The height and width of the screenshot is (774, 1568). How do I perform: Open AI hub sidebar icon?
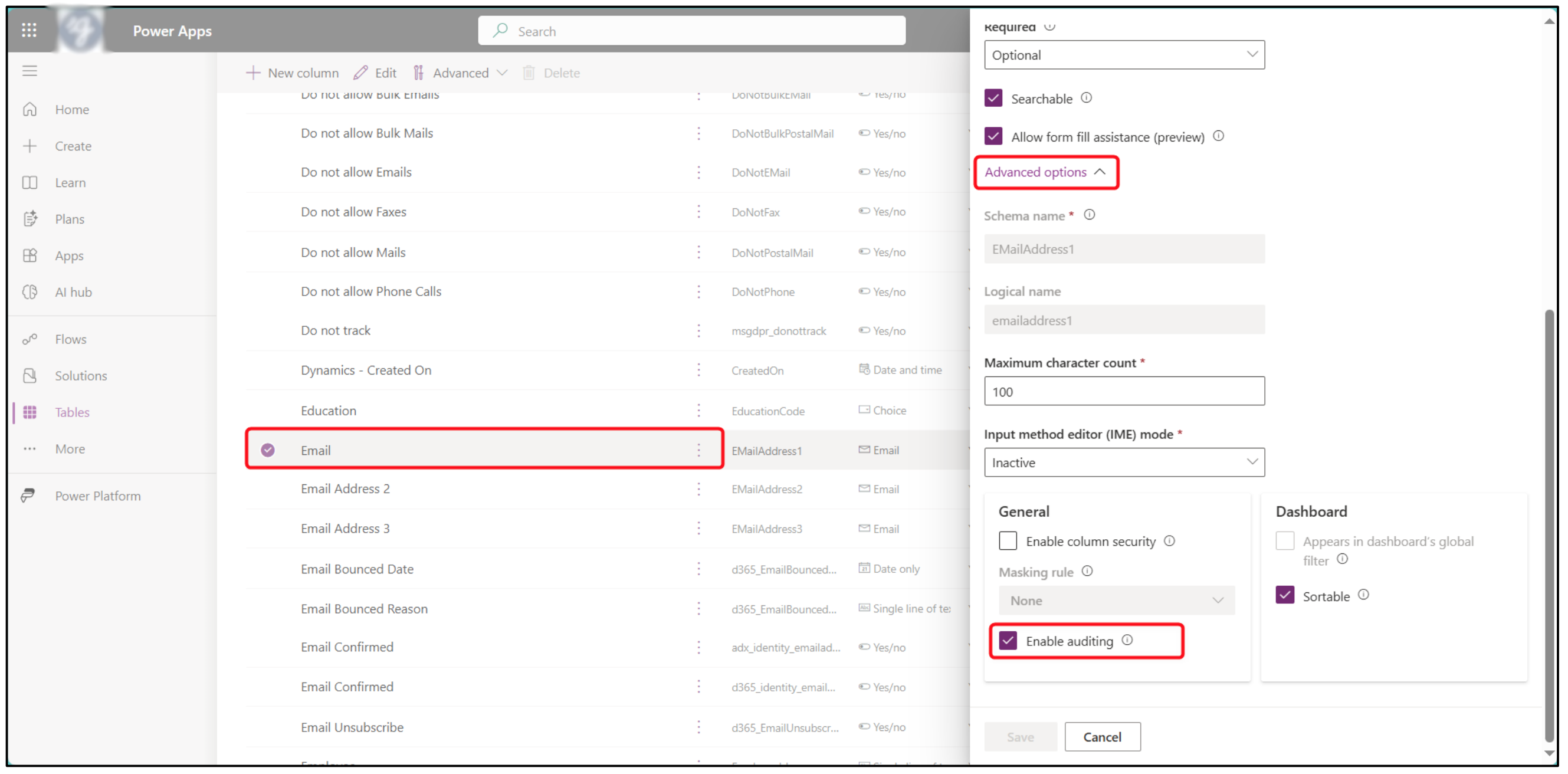coord(30,292)
